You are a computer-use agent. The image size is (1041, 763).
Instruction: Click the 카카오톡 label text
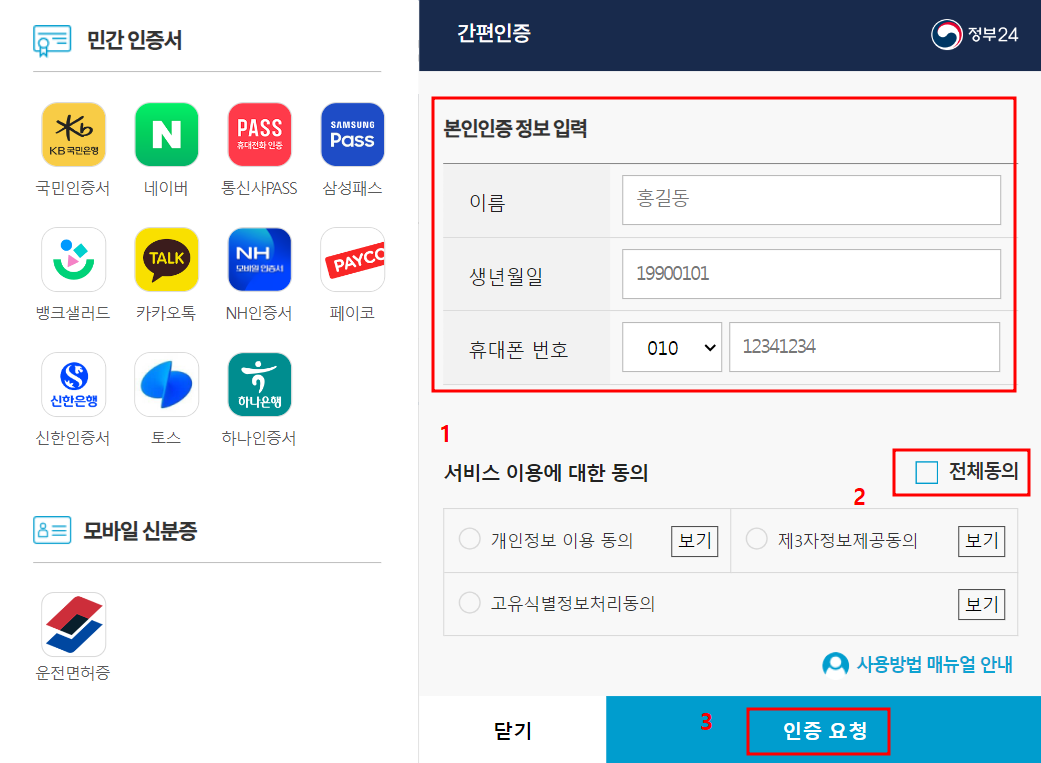click(166, 313)
